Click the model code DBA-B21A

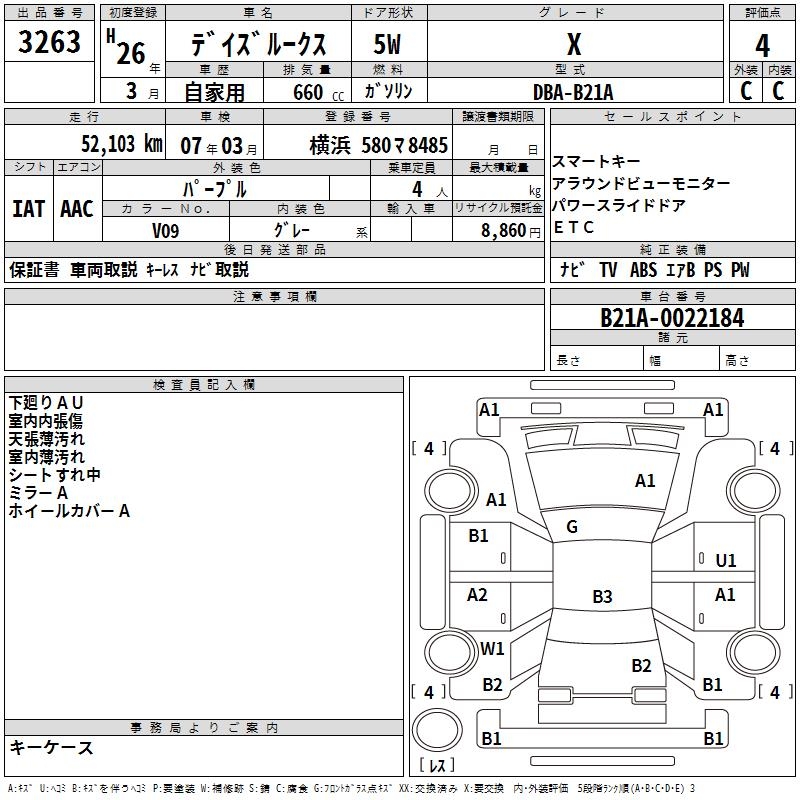click(573, 92)
